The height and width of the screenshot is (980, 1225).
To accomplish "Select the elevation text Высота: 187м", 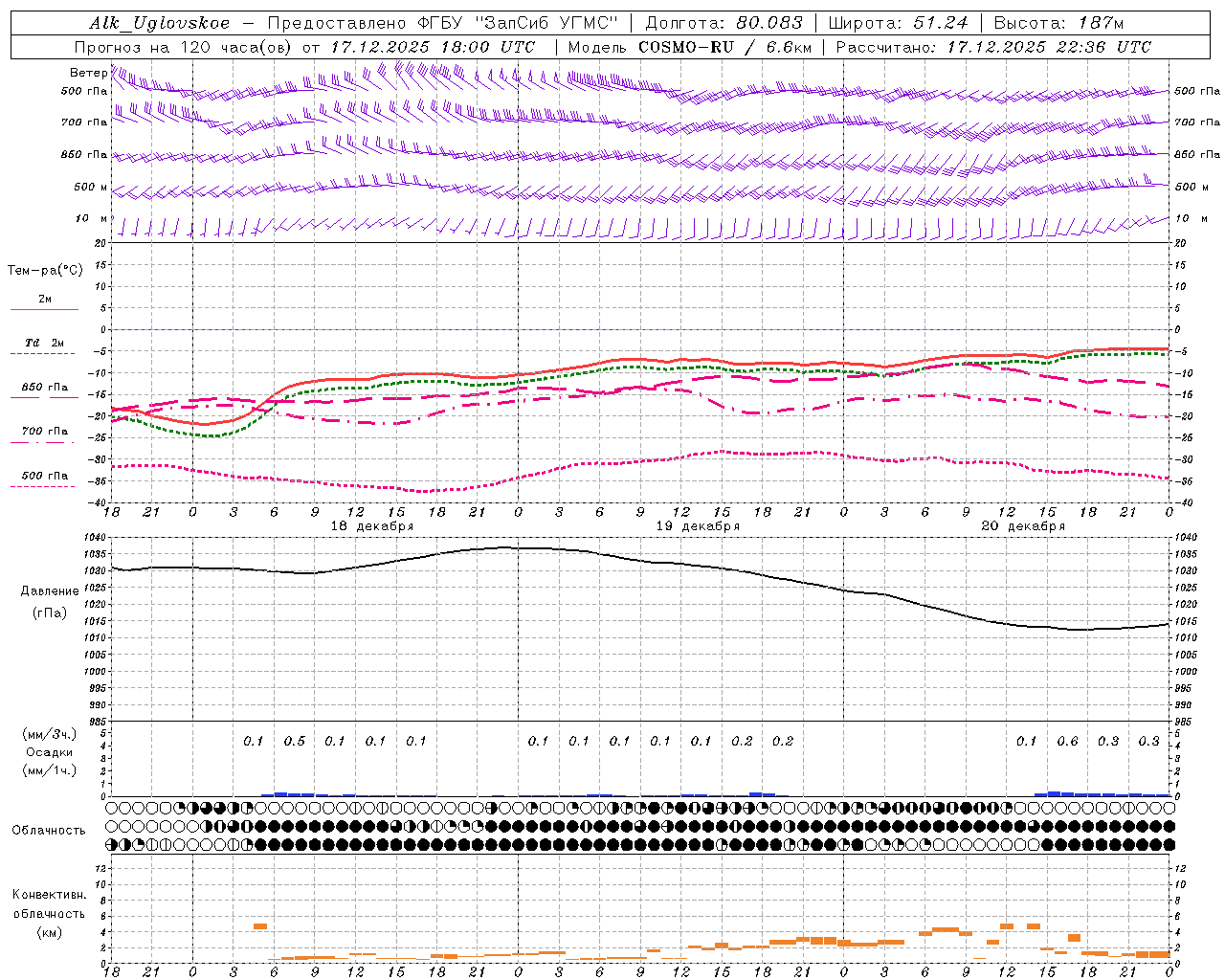I will (1058, 23).
